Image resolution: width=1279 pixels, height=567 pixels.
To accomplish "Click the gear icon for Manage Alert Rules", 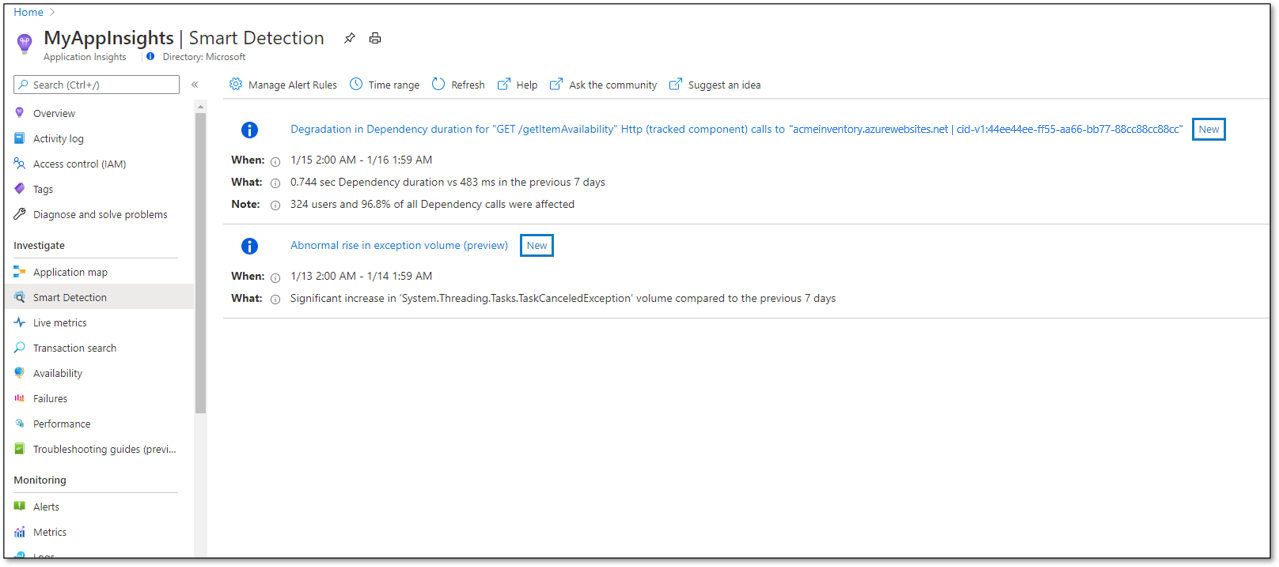I will pyautogui.click(x=236, y=84).
